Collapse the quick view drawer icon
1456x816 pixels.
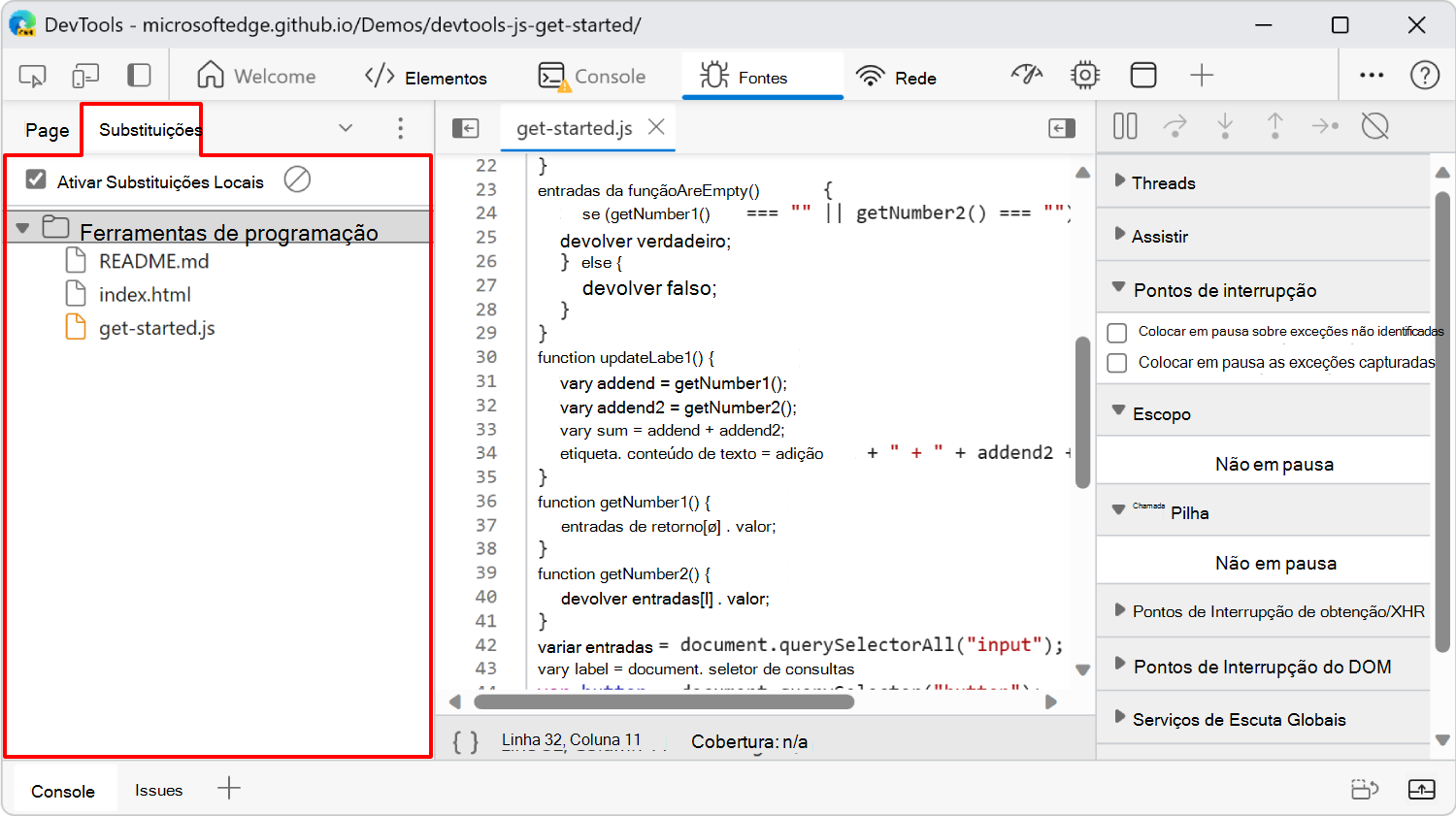click(x=1422, y=790)
